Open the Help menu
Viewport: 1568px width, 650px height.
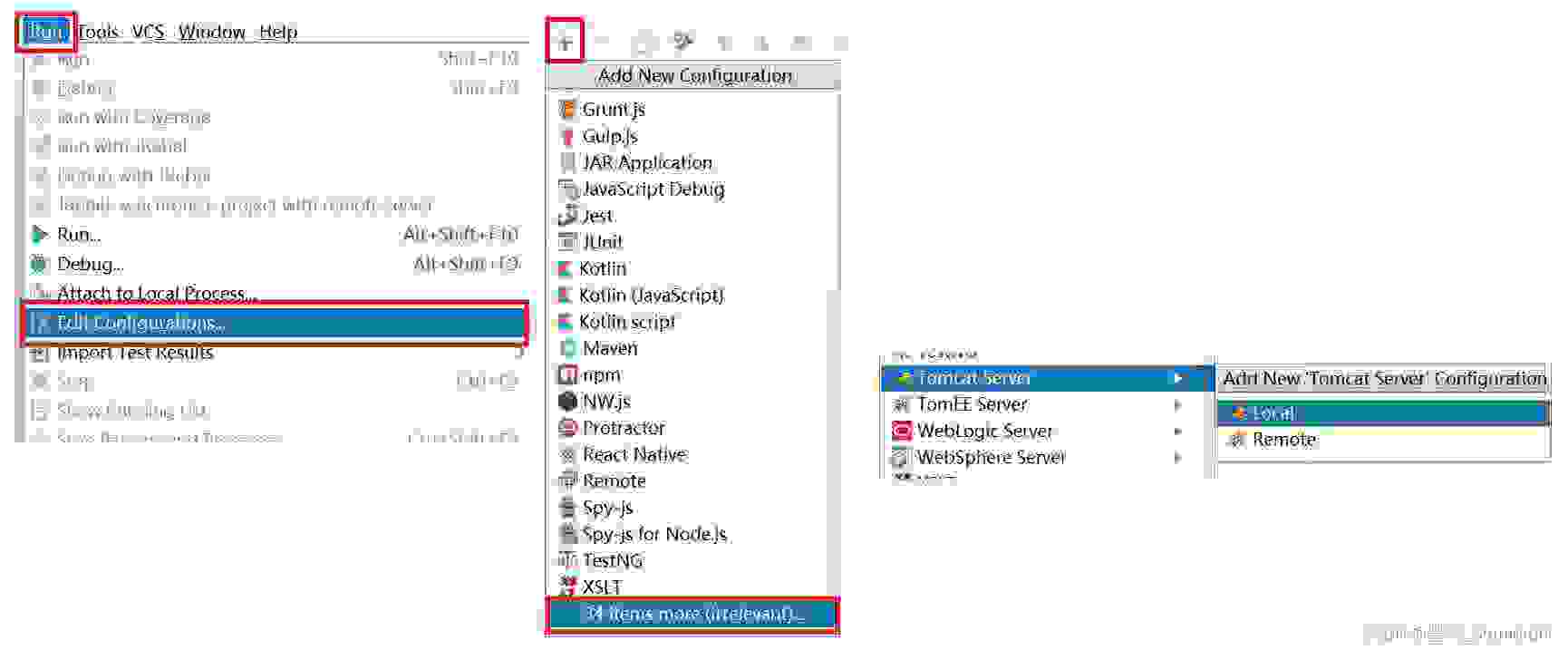click(278, 32)
